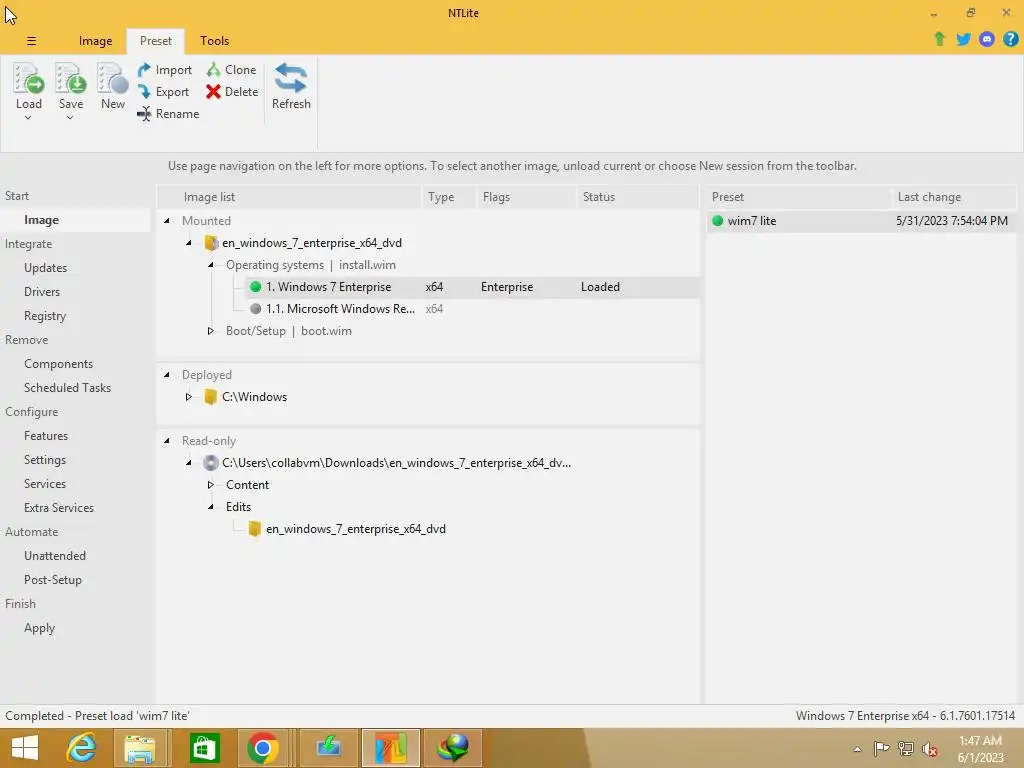
Task: Click the Status column header
Action: coord(638,197)
